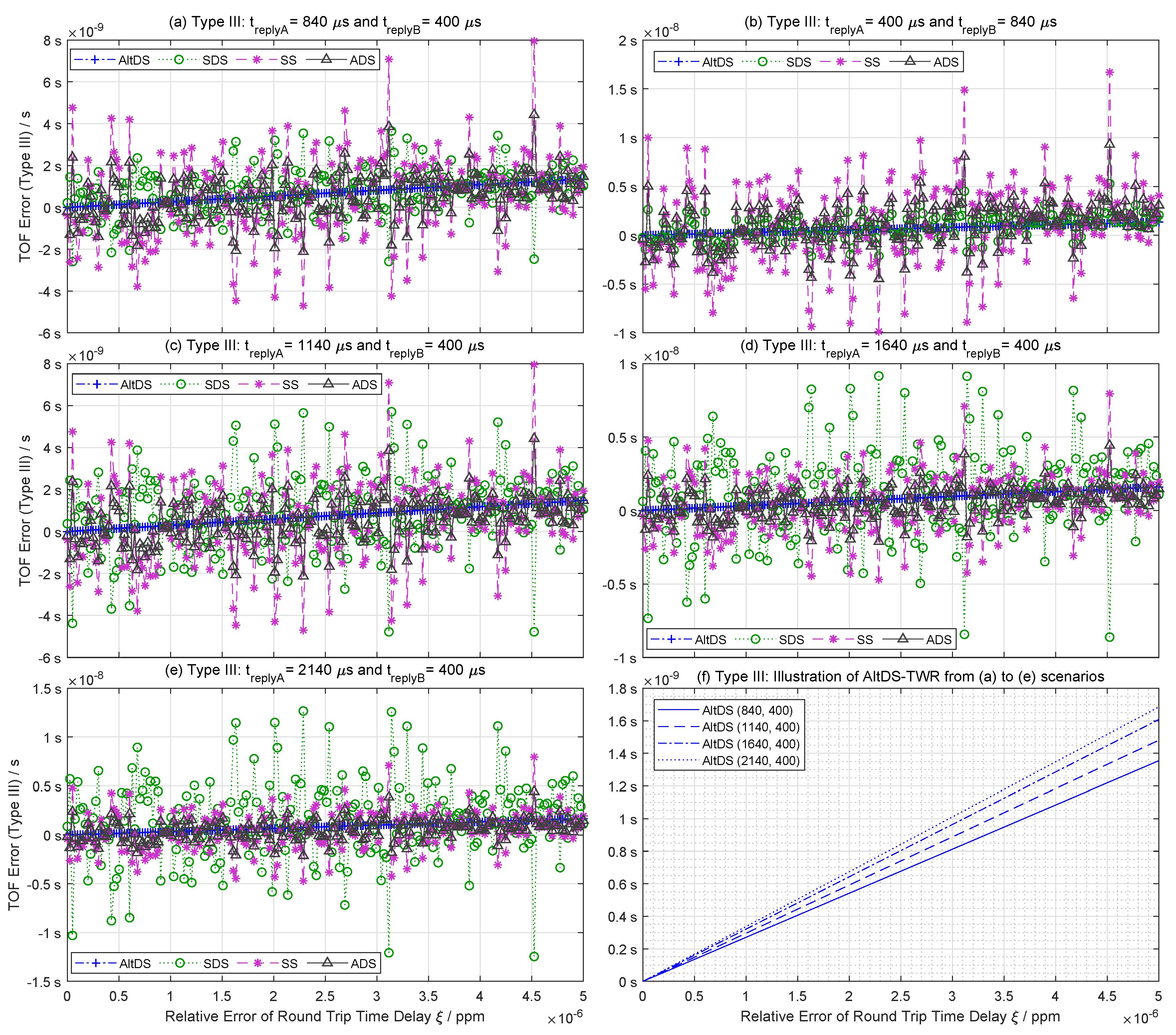Screen dimensions: 1176x1035
Task: Click title of plot (e) with treplyA = 2140 µs
Action: 325,671
